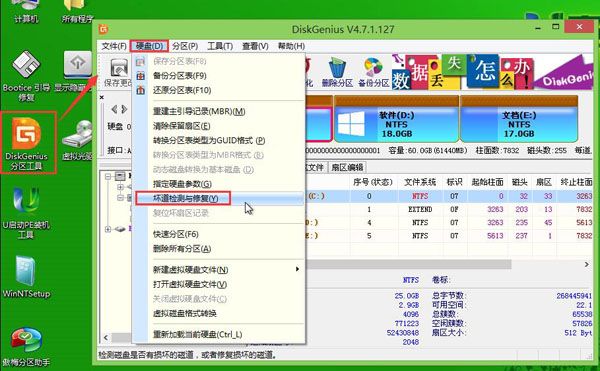This screenshot has height=371, width=600.
Task: Select partition row with 序号 5
Action: coord(449,236)
